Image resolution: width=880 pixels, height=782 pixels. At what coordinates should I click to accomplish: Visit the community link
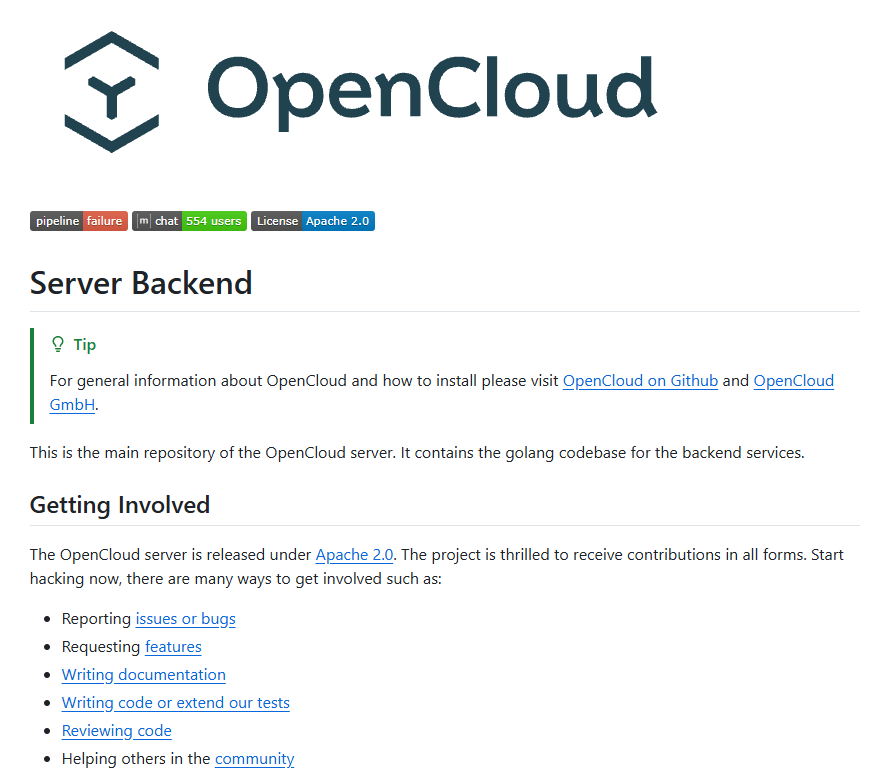pos(254,758)
